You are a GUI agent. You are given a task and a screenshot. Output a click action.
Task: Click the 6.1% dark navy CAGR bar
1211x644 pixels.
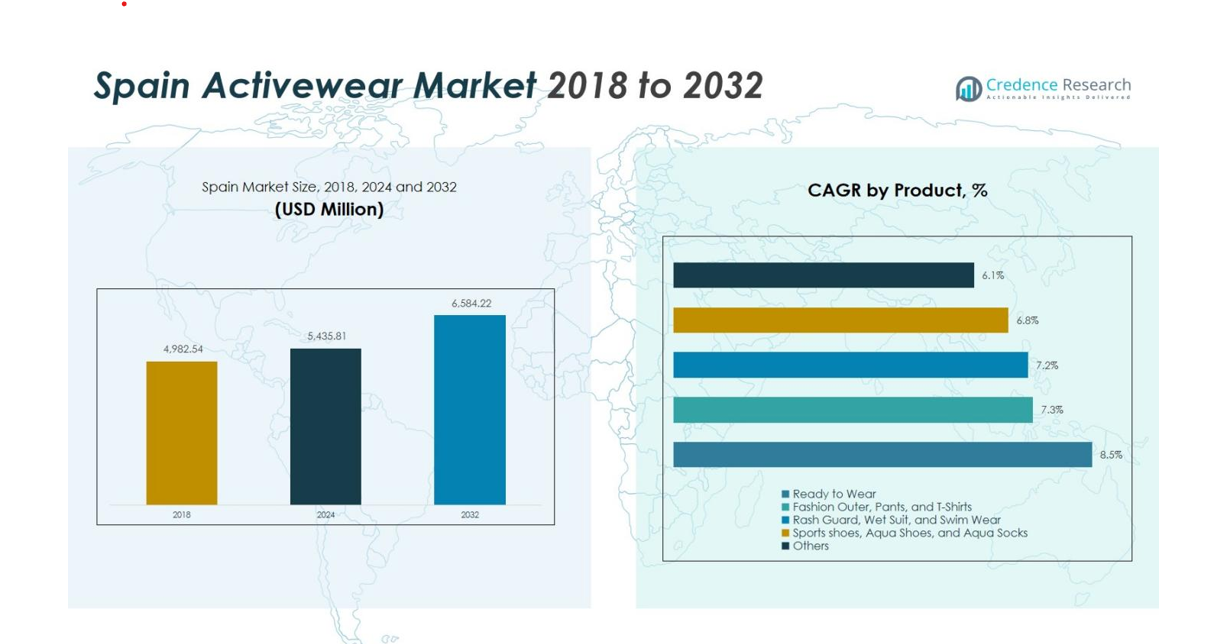[x=823, y=275]
